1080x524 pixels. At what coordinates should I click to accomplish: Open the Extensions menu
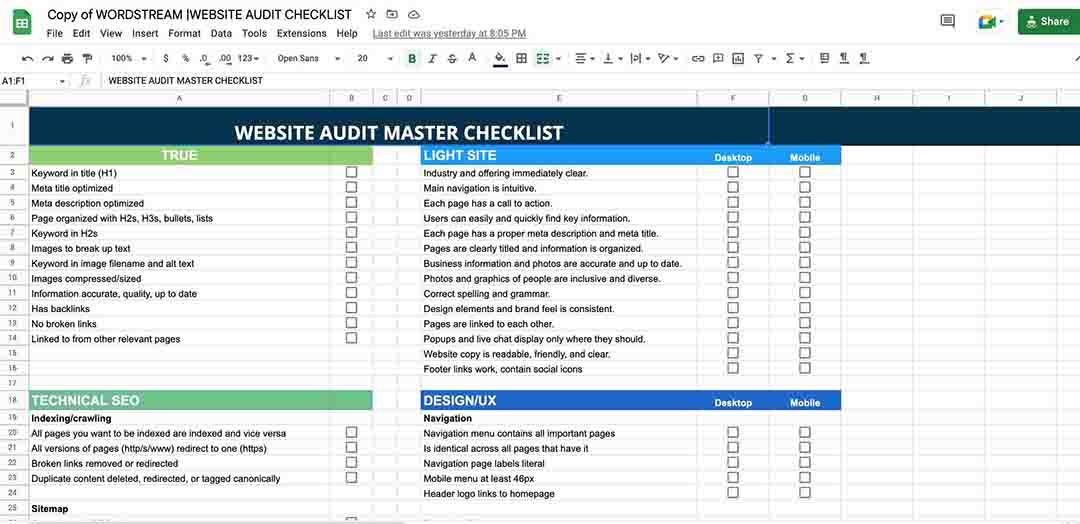[302, 33]
